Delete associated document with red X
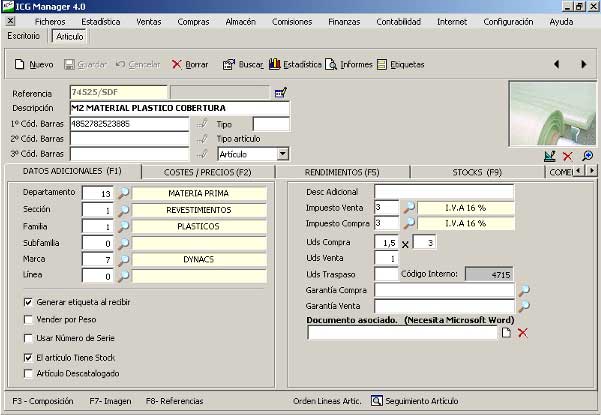The image size is (601, 415). click(x=522, y=332)
